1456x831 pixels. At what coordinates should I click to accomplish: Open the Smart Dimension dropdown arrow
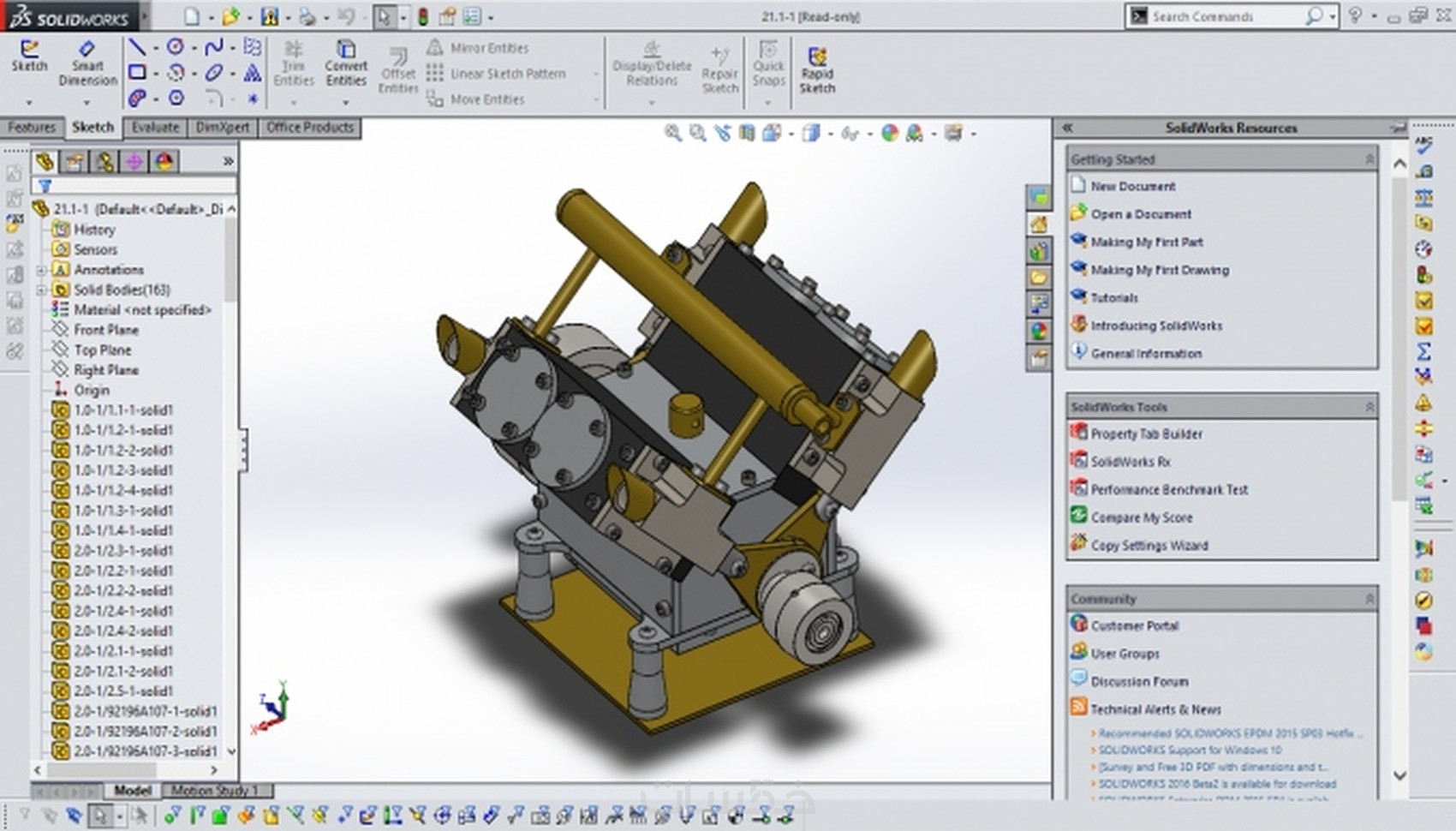tap(87, 102)
